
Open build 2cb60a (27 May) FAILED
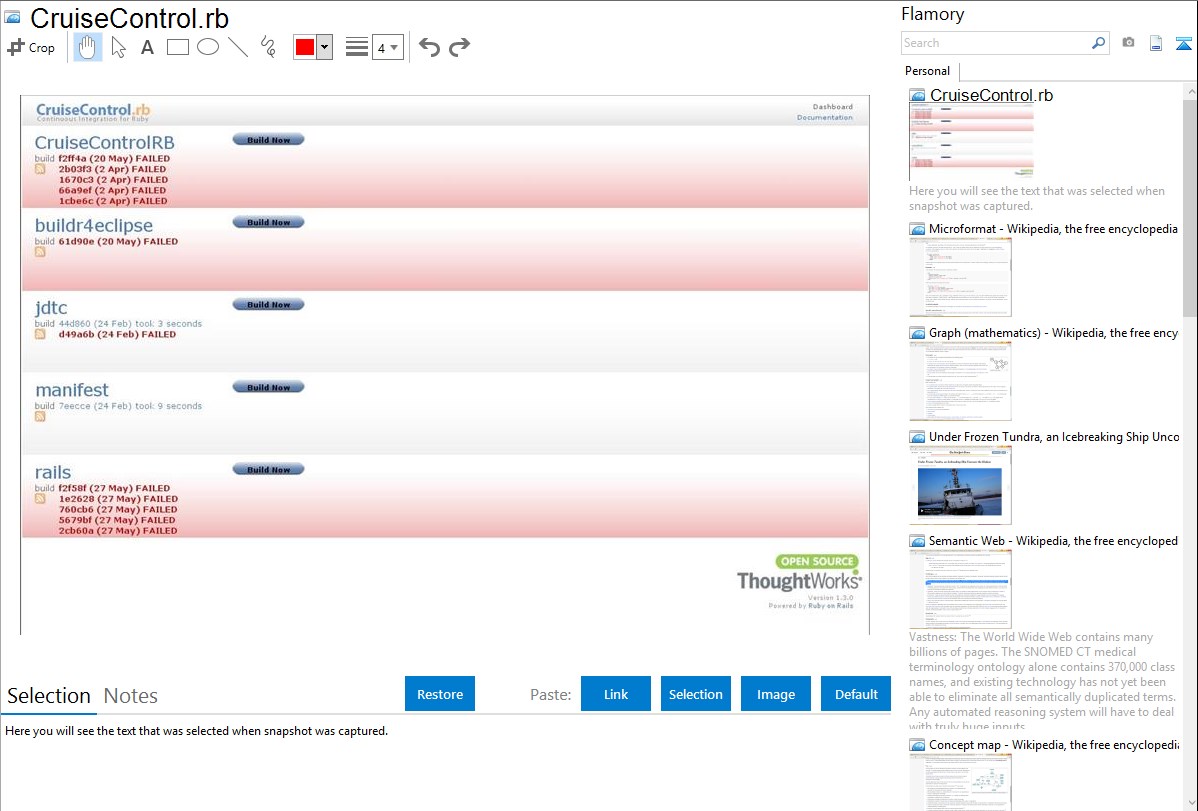pyautogui.click(x=118, y=530)
